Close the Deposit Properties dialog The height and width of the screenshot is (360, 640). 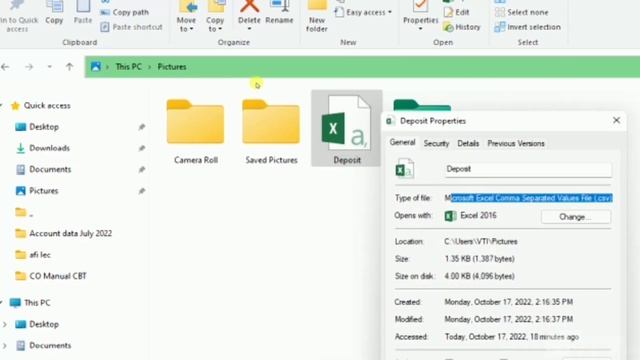point(616,120)
